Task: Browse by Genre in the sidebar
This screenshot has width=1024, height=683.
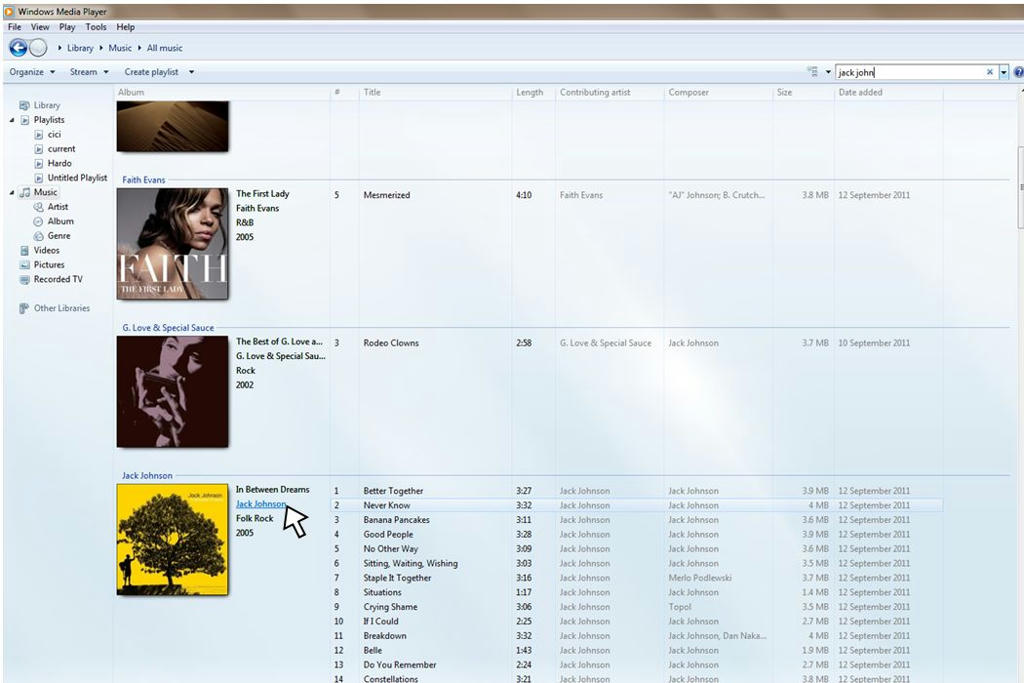Action: [59, 236]
